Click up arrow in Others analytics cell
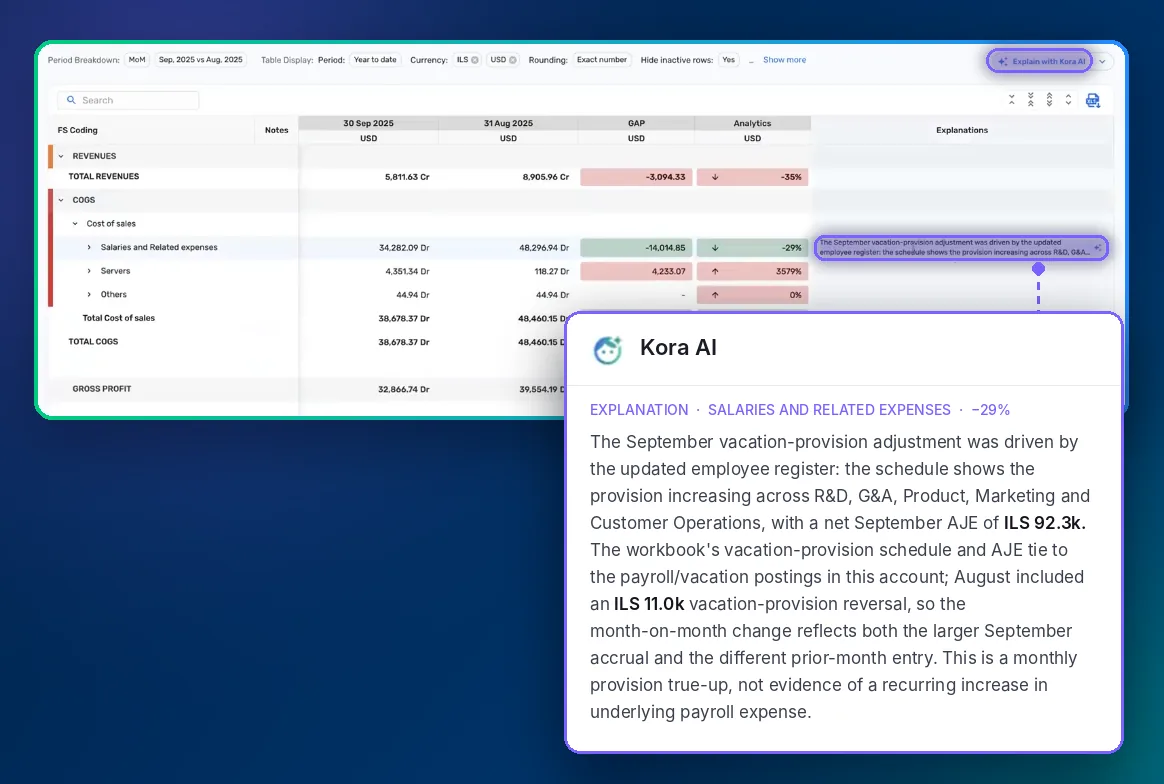 tap(715, 295)
